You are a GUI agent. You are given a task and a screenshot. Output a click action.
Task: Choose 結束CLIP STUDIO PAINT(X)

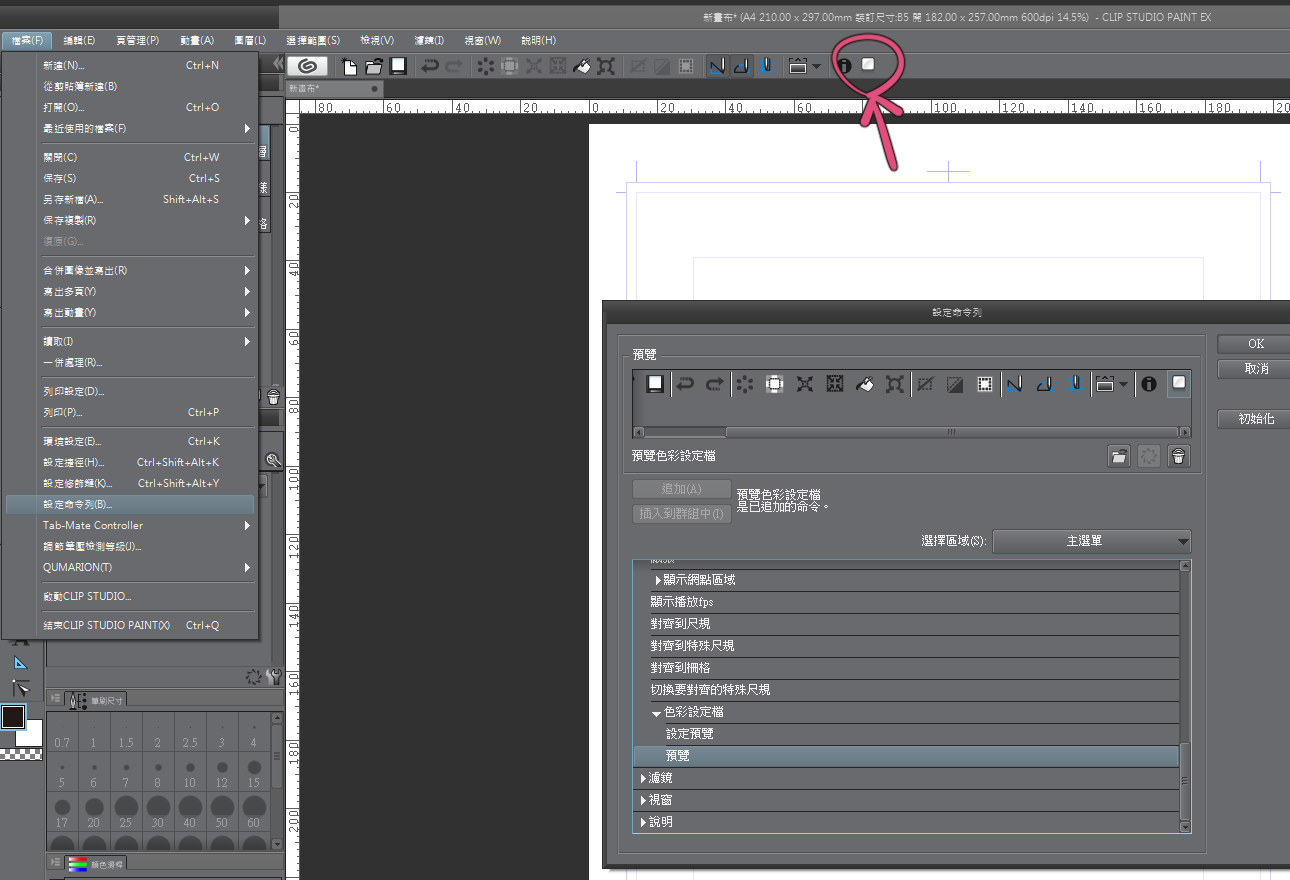point(130,625)
